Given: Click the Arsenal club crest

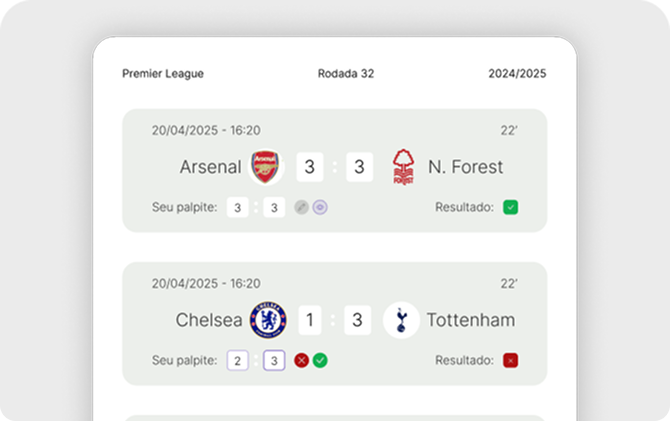Looking at the screenshot, I should click(265, 167).
